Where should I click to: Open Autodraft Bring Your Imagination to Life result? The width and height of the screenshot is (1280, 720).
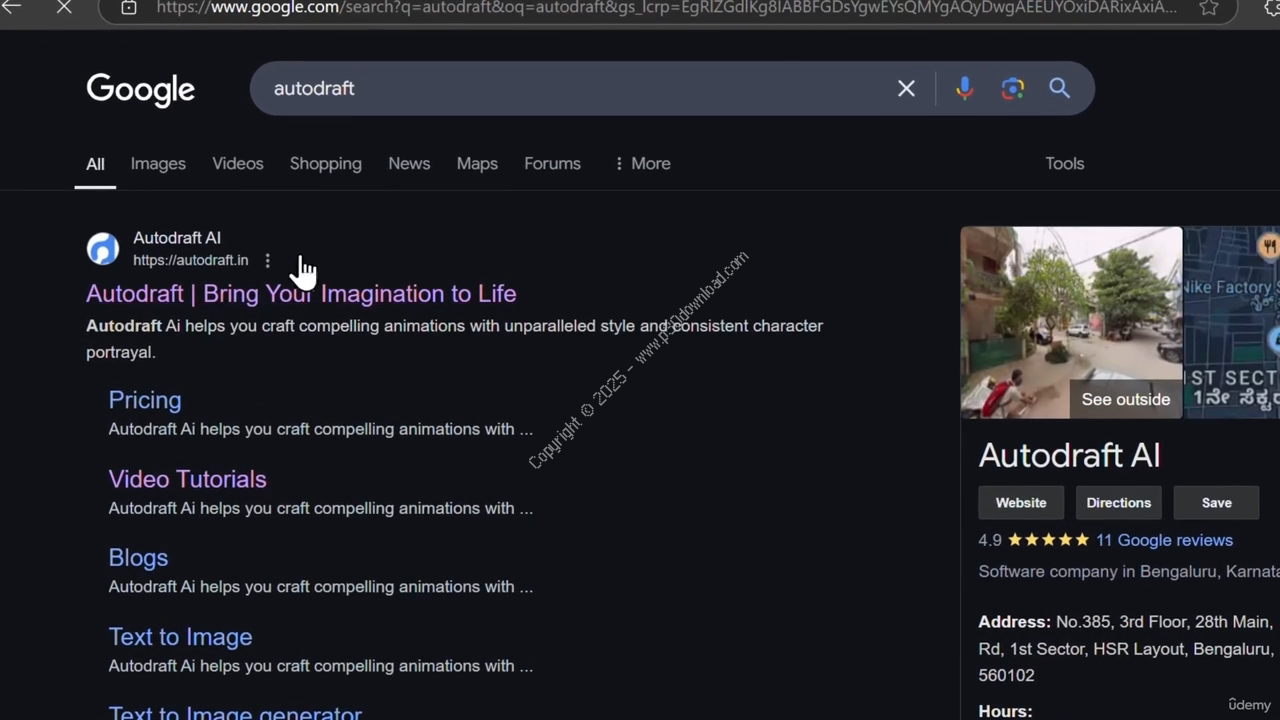point(301,294)
